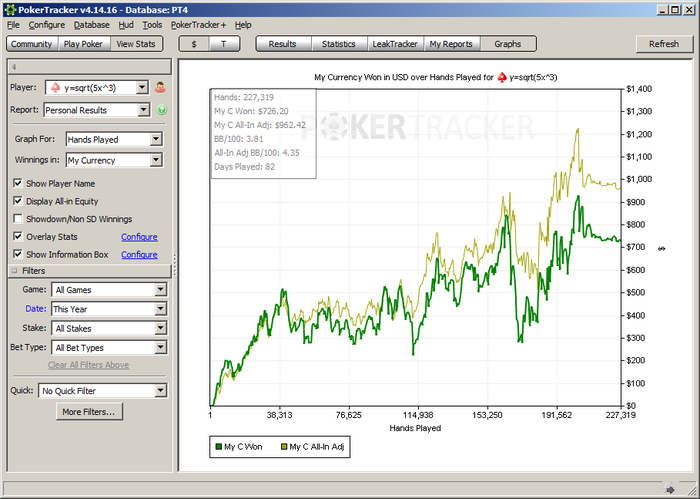Click the Refresh button

664,44
